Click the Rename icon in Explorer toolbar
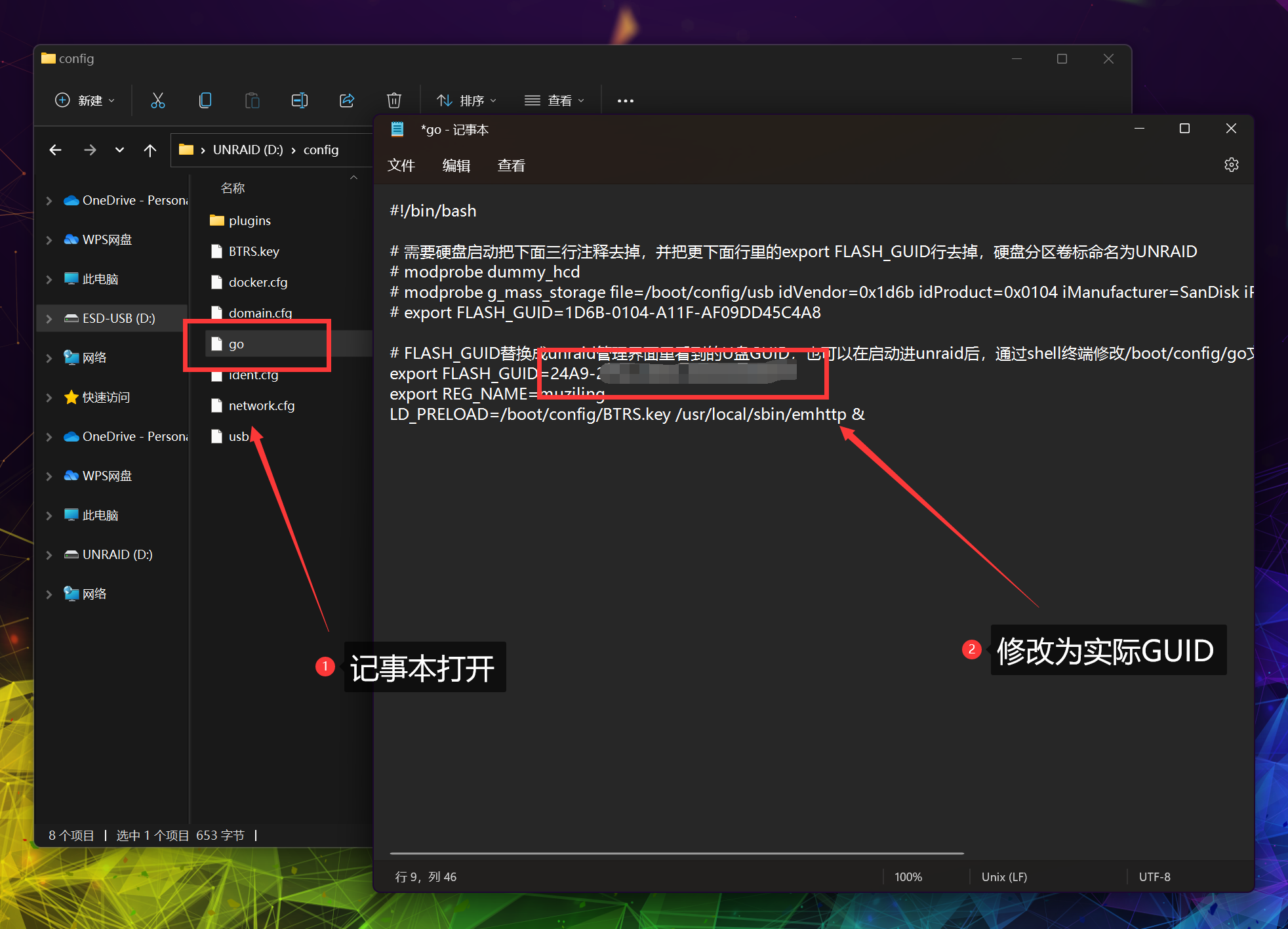Image resolution: width=1288 pixels, height=929 pixels. pos(300,100)
